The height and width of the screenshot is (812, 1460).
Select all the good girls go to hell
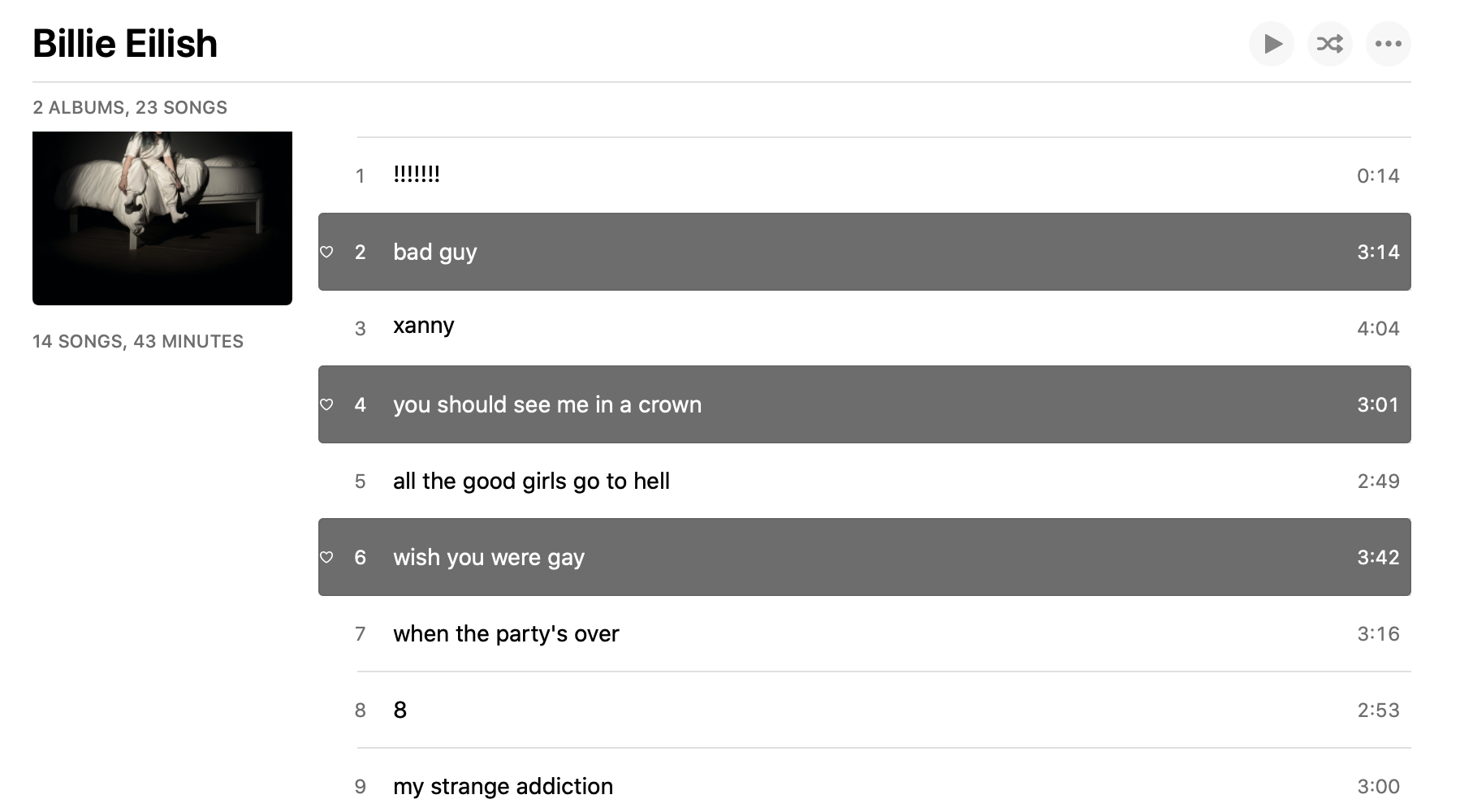[x=531, y=481]
